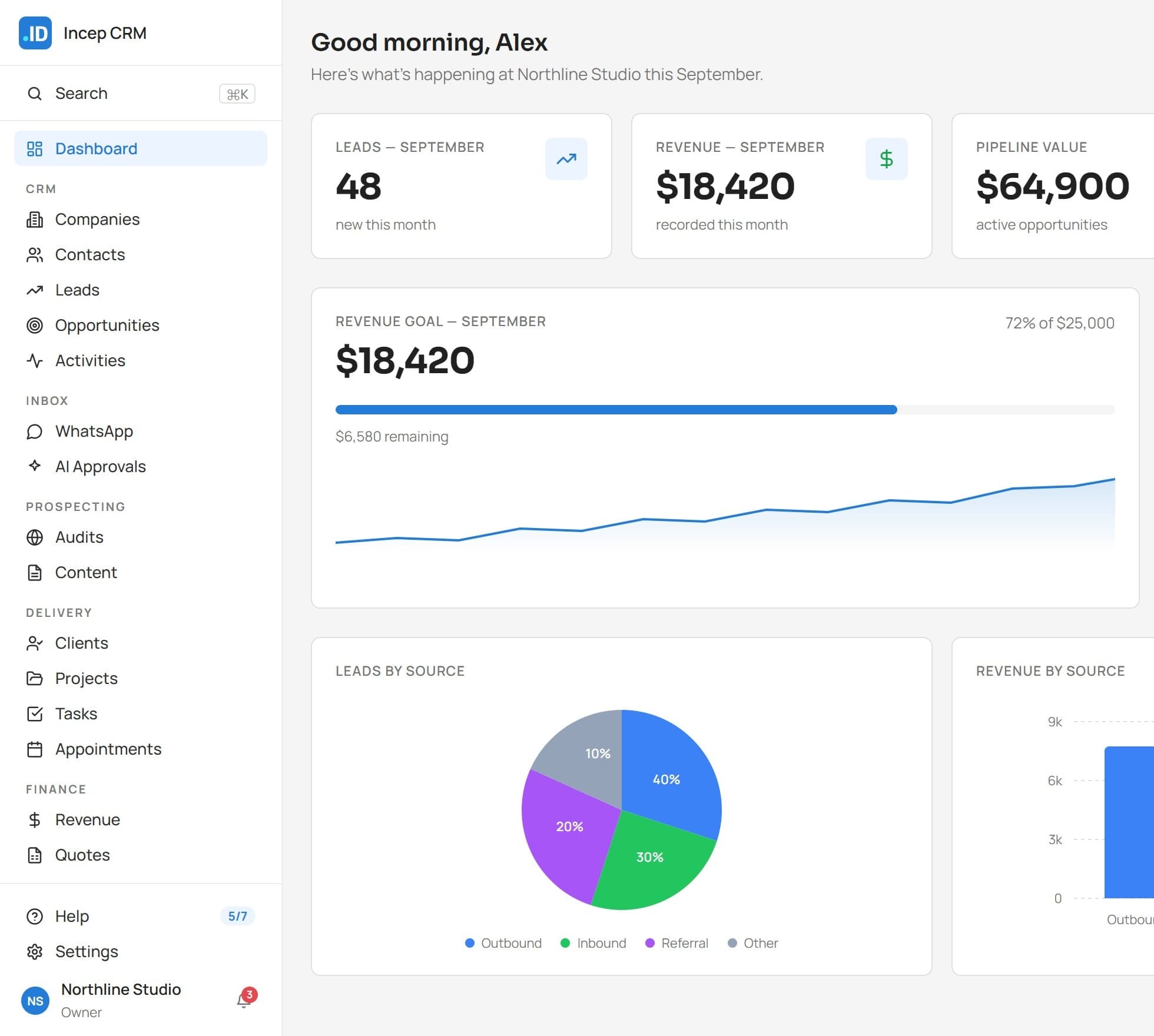Screen dimensions: 1154x1036
Task: Open notifications bell with 3 badge
Action: 246,999
